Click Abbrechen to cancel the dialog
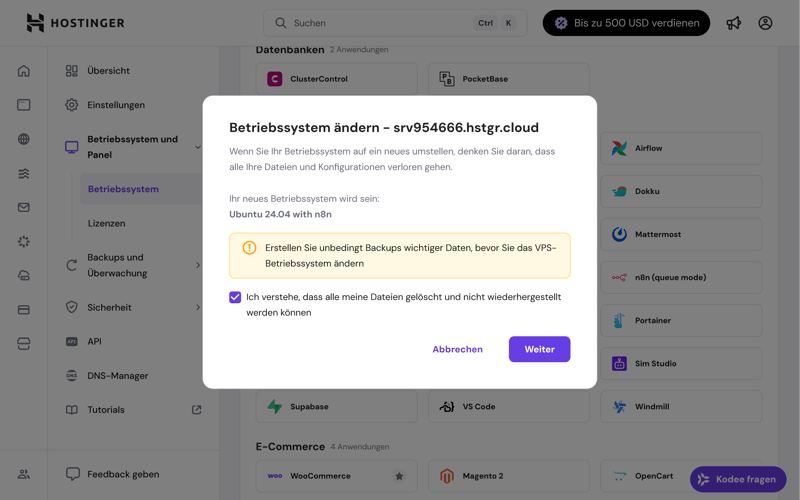The height and width of the screenshot is (500, 800). coord(457,349)
